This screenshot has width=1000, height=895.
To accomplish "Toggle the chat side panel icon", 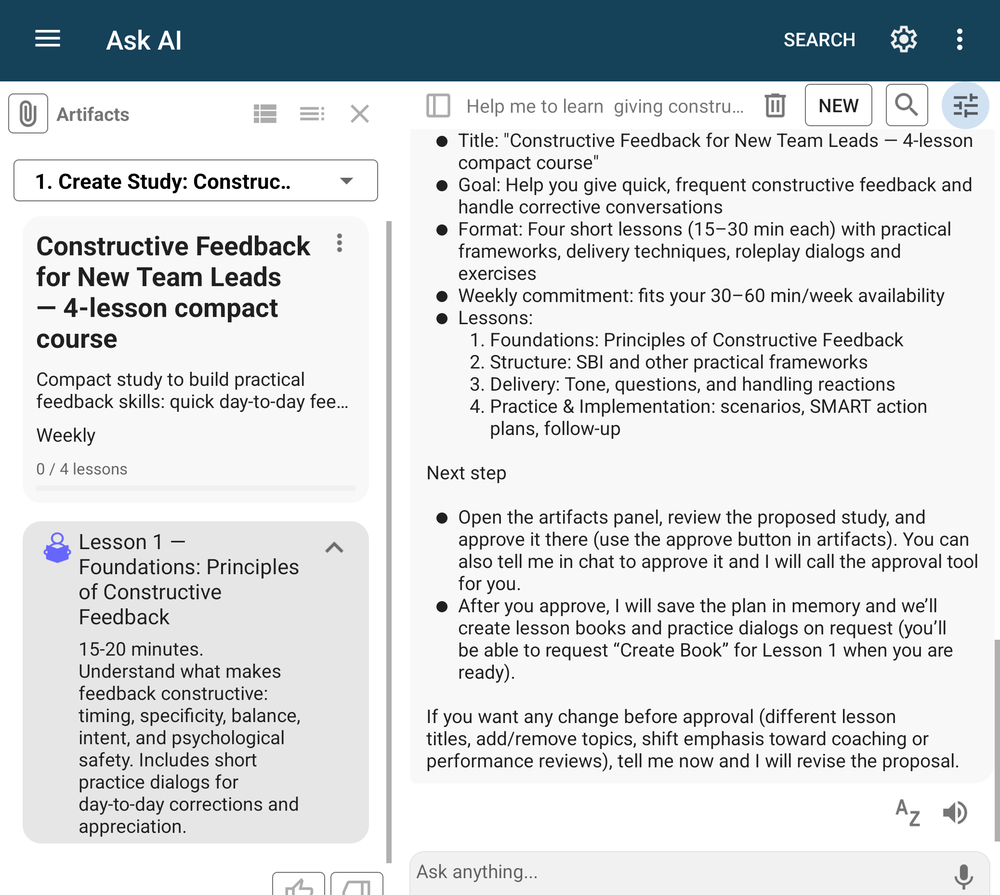I will 438,105.
